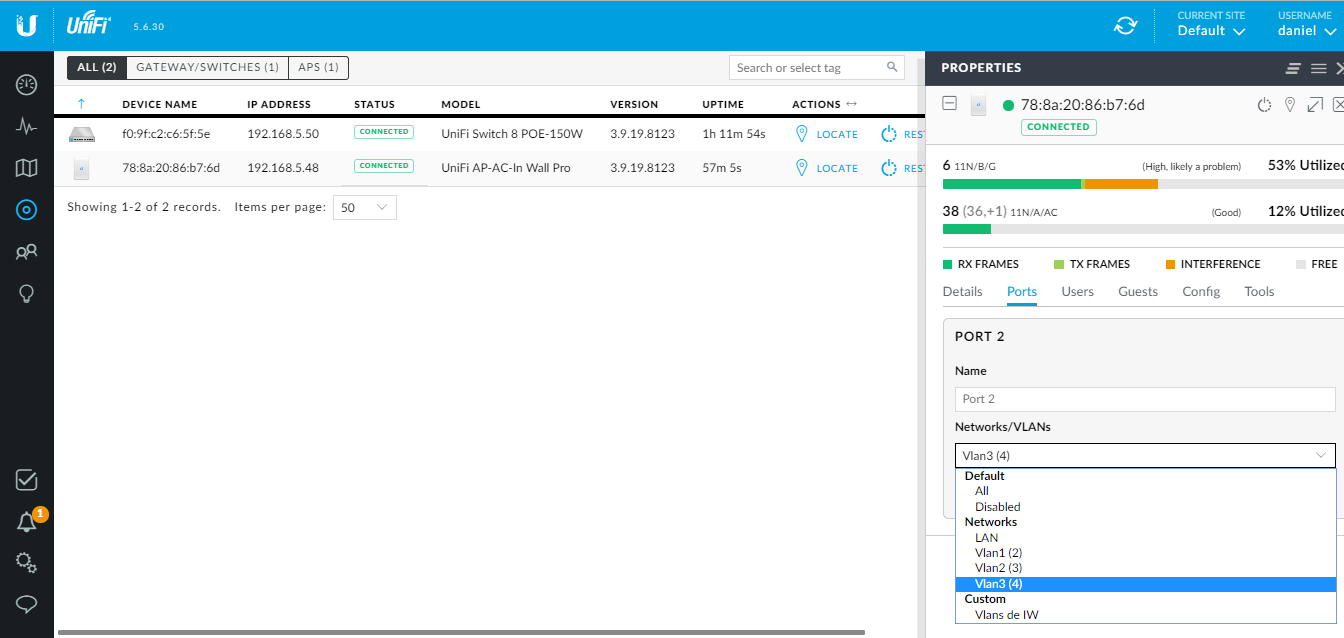The height and width of the screenshot is (638, 1344).
Task: Click the restart icon in AP properties header
Action: pyautogui.click(x=1264, y=105)
